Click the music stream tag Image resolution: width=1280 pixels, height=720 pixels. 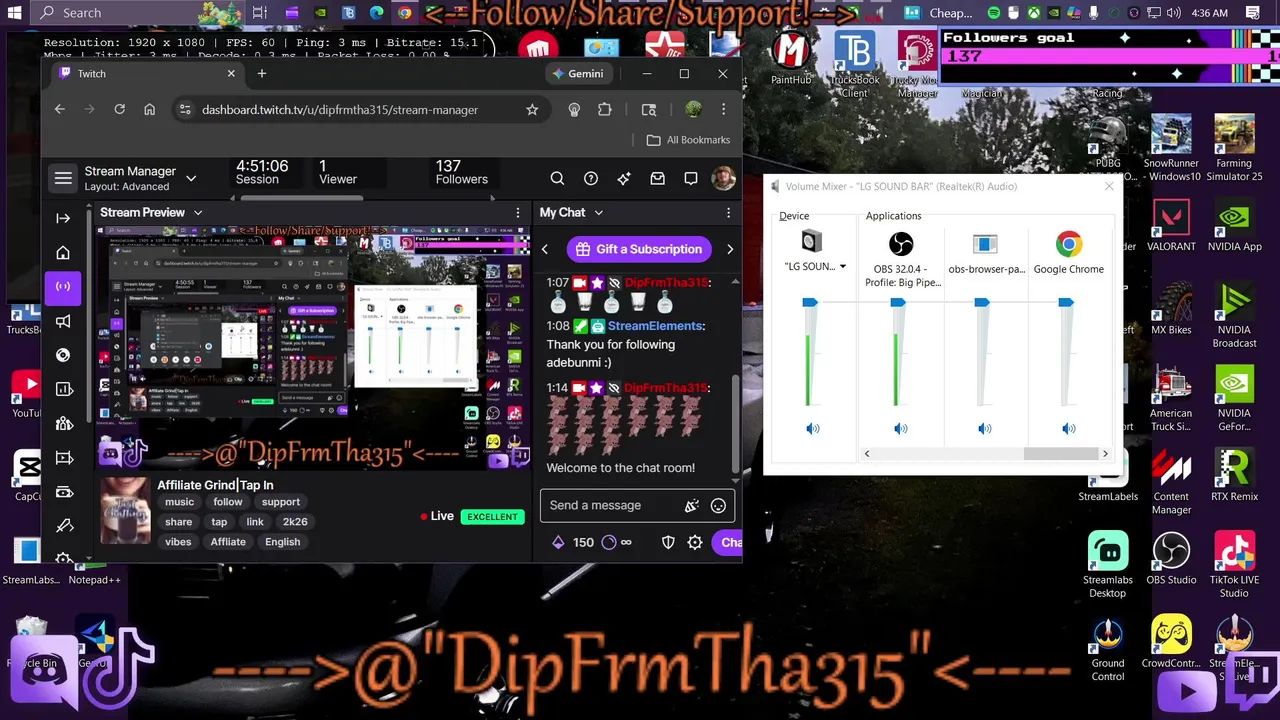[180, 502]
